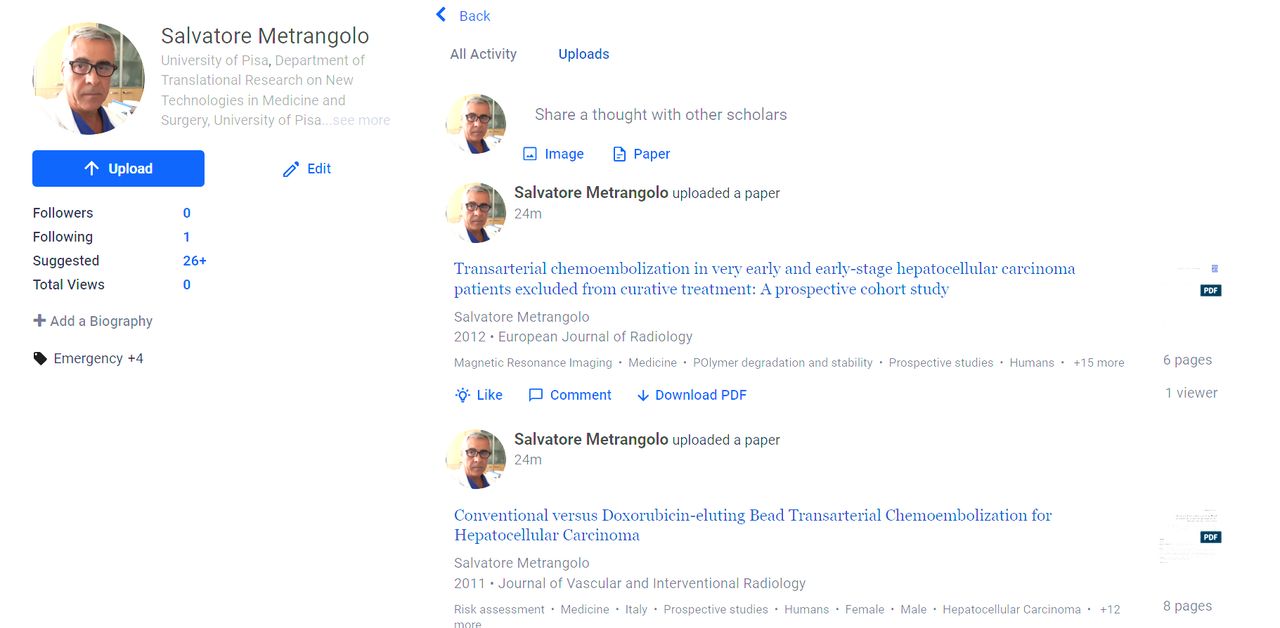This screenshot has height=628, width=1280.
Task: Select the Uploads tab
Action: click(583, 54)
